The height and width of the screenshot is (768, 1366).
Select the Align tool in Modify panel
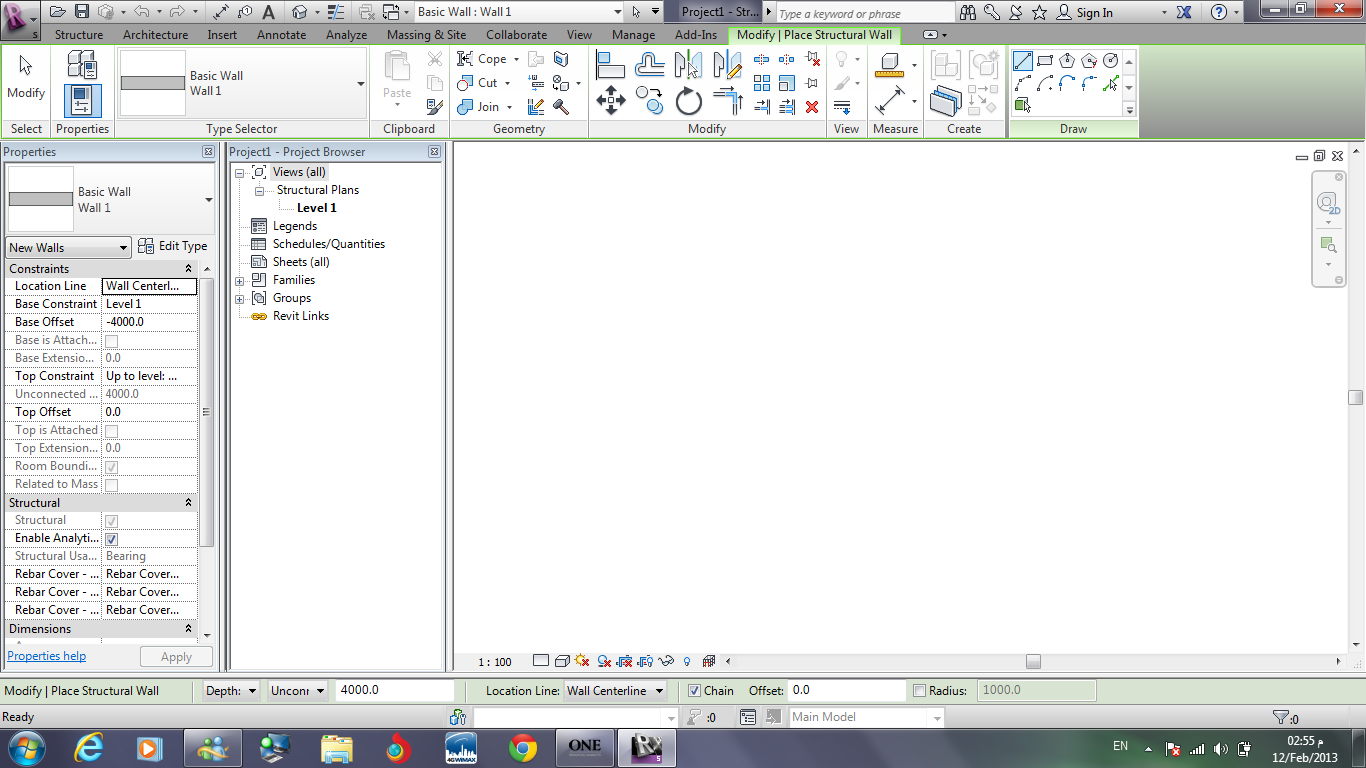click(610, 66)
